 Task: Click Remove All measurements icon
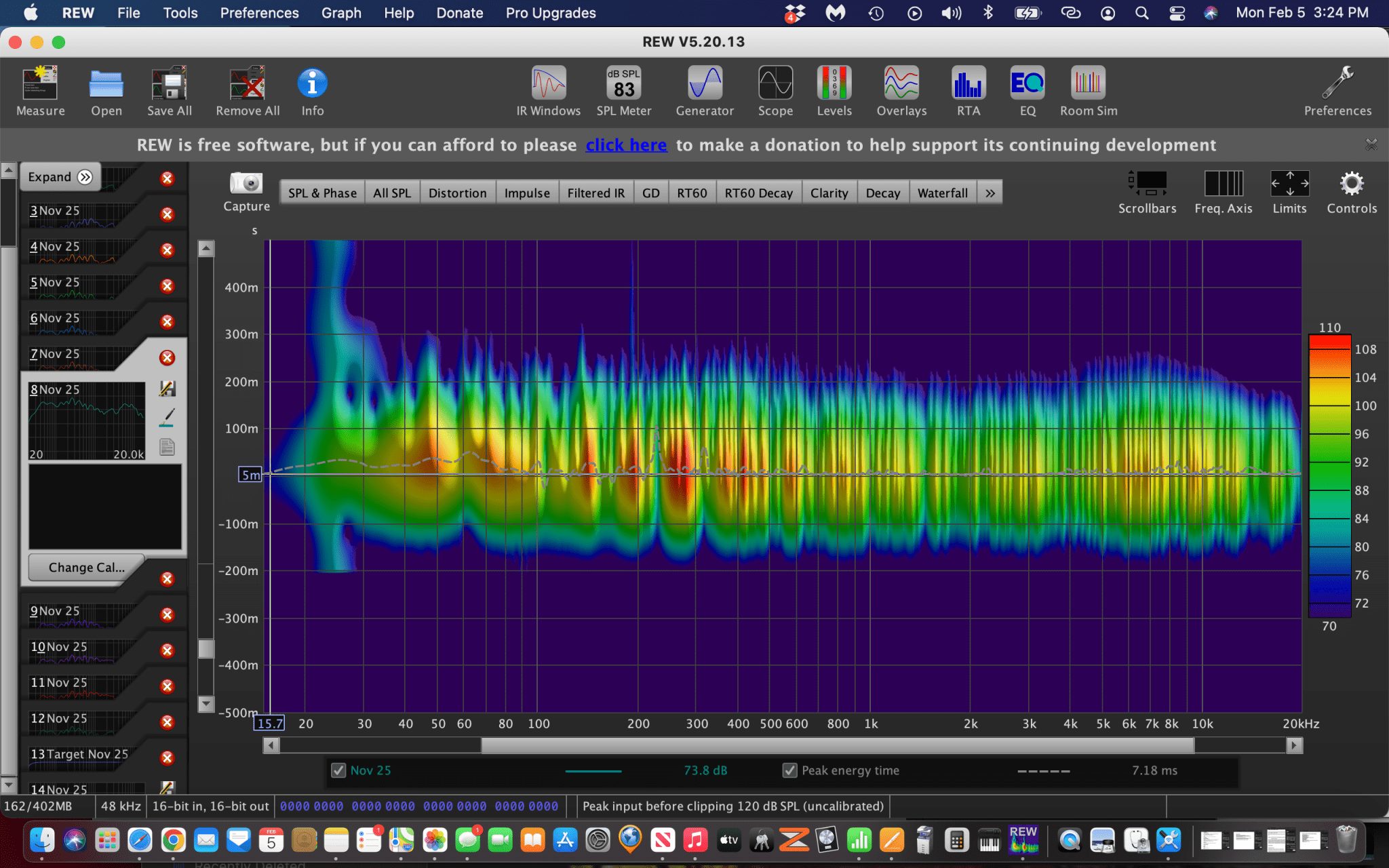[248, 91]
